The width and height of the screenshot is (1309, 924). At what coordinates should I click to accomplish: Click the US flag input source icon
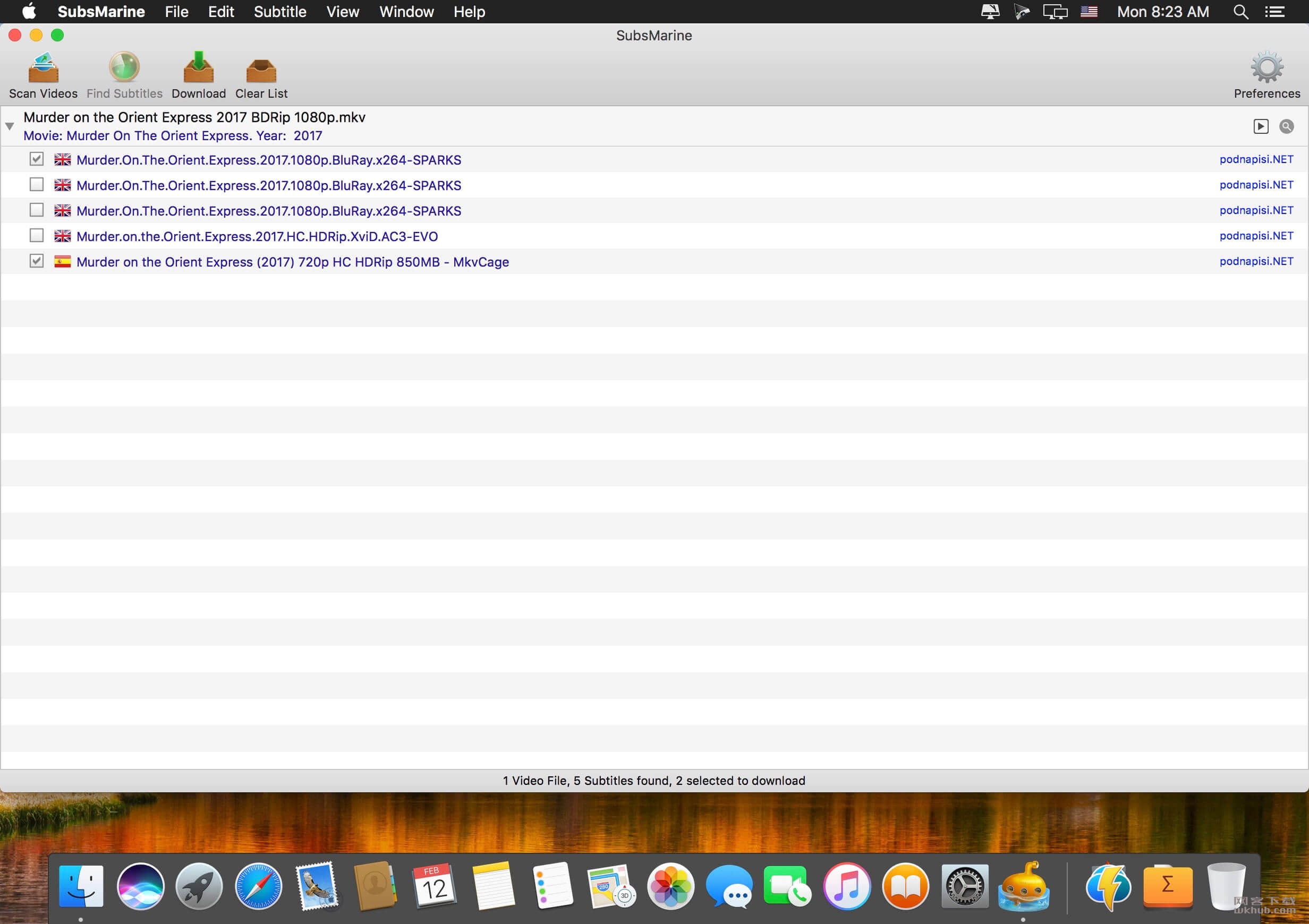tap(1089, 11)
